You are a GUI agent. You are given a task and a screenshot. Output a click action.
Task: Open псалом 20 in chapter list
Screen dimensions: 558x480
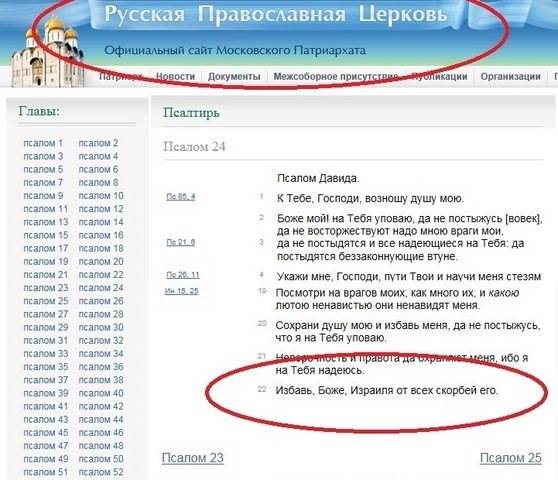coord(101,262)
